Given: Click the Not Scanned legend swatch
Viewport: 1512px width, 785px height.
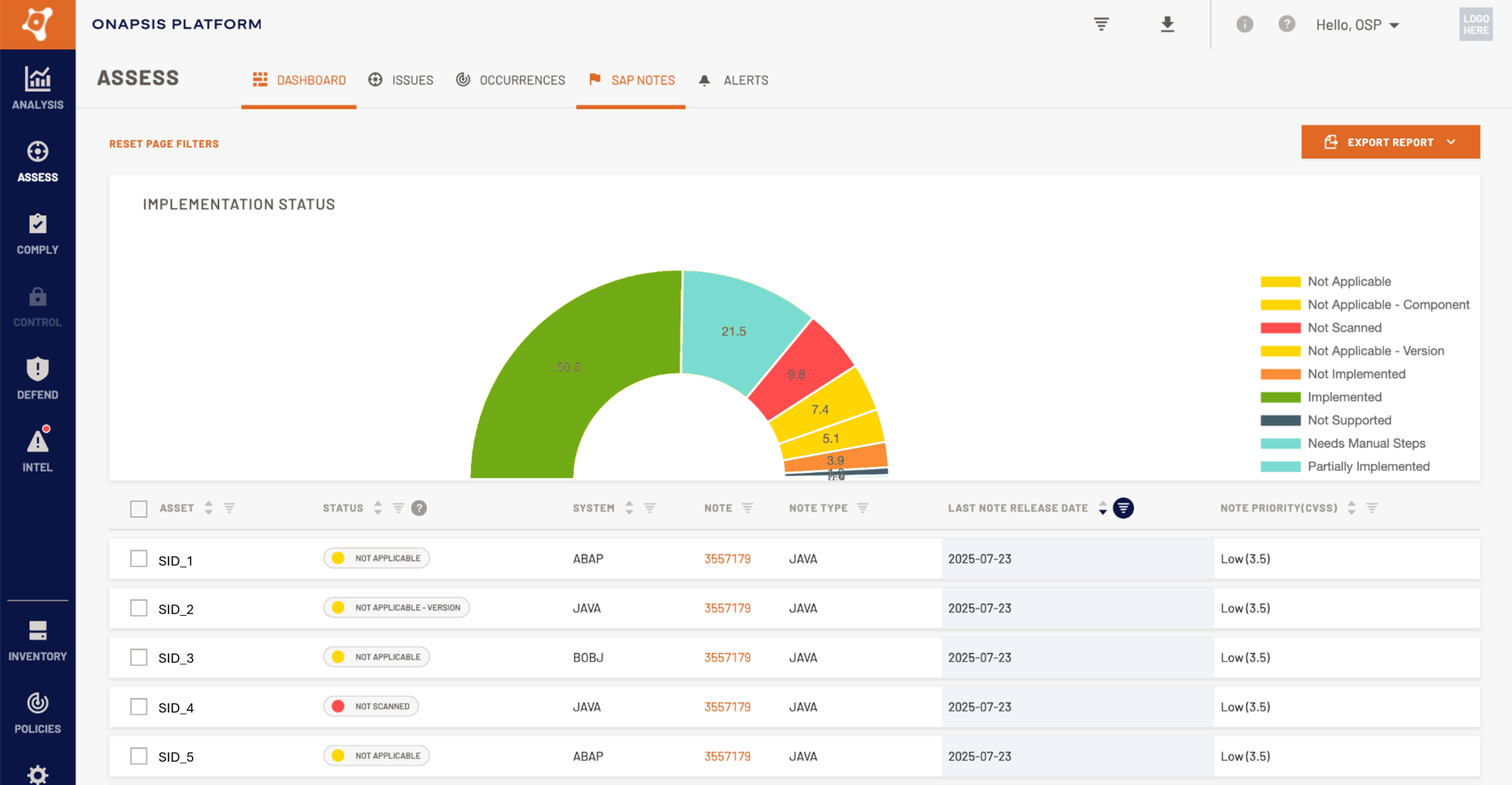Looking at the screenshot, I should [x=1281, y=328].
